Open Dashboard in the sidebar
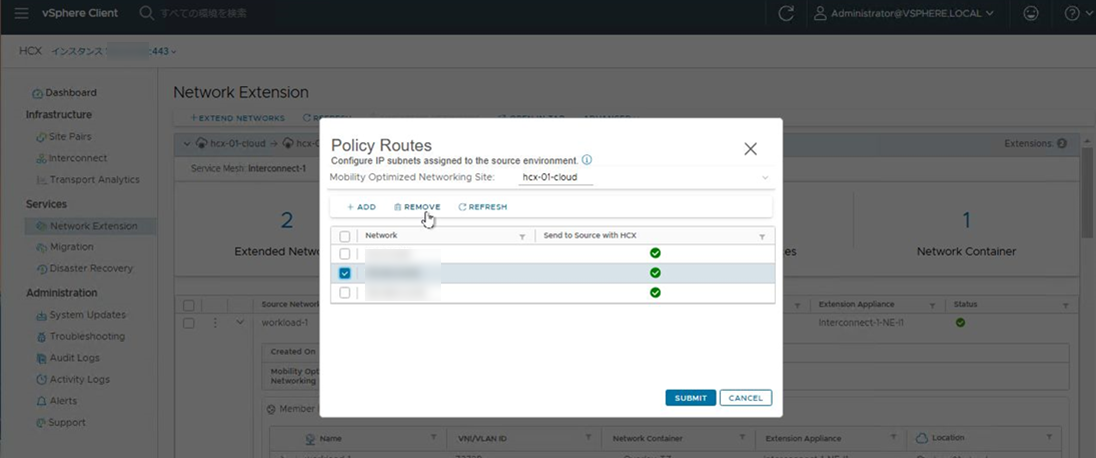Screen dimensions: 1096x458 (64, 93)
